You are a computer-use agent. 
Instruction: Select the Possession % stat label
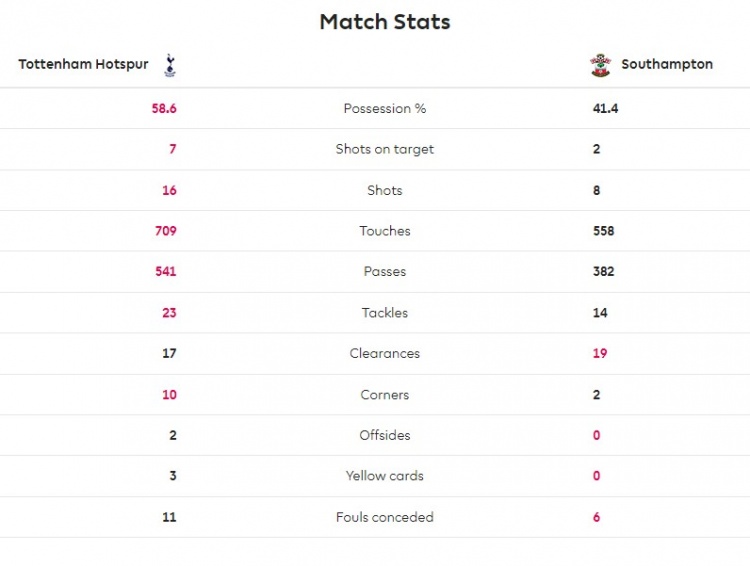385,108
